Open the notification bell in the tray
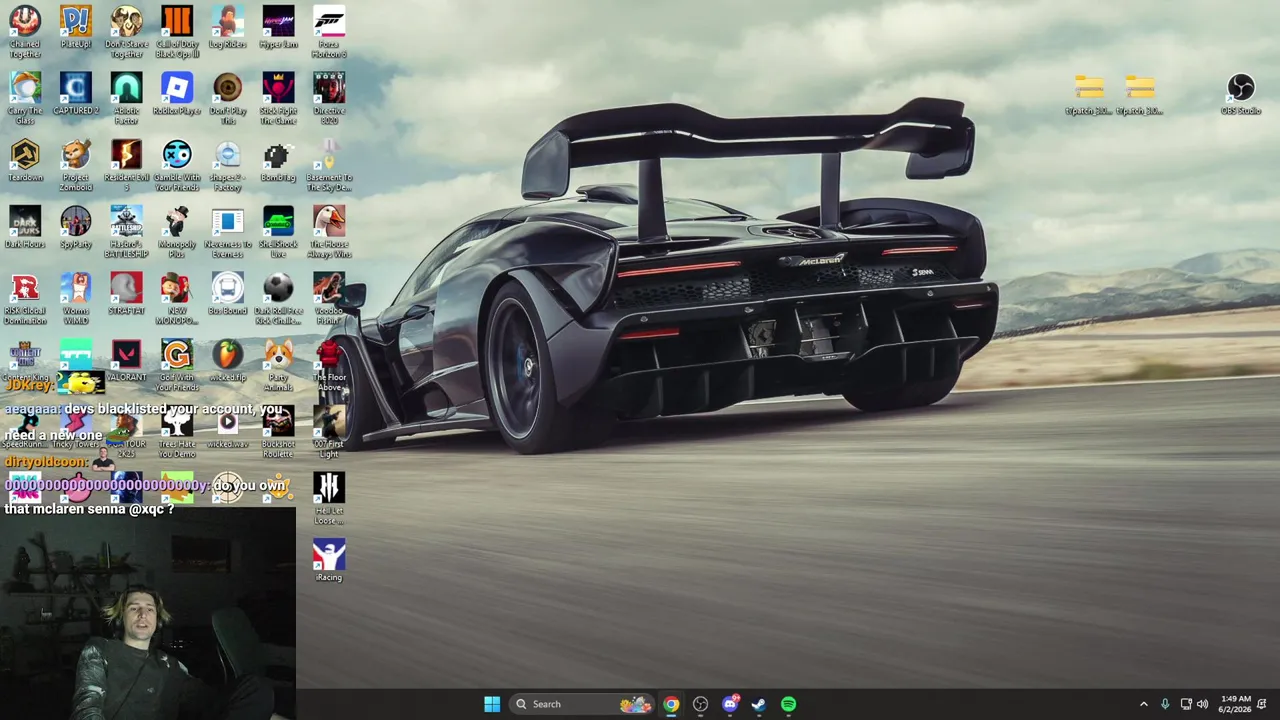1280x720 pixels. [x=1262, y=704]
